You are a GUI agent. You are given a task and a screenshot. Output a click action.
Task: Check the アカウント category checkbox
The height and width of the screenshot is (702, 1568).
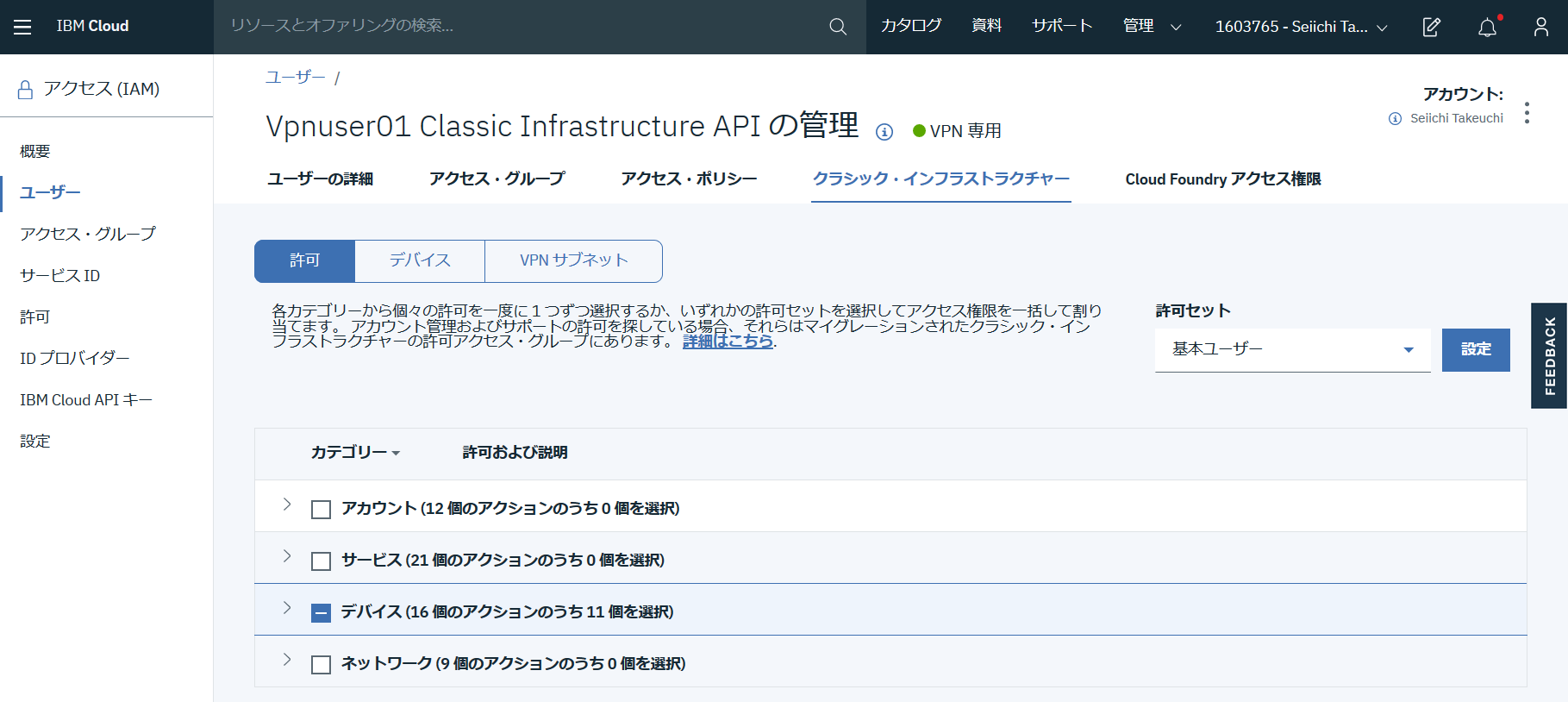coord(321,510)
